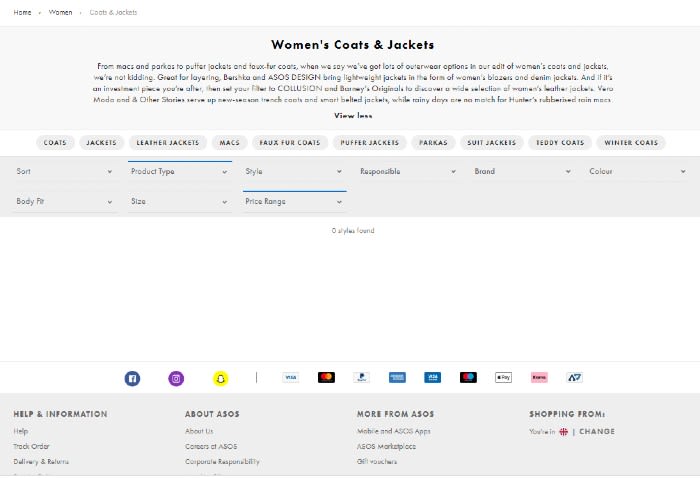Open ASOS Marketplace link
The width and height of the screenshot is (700, 478).
point(386,446)
